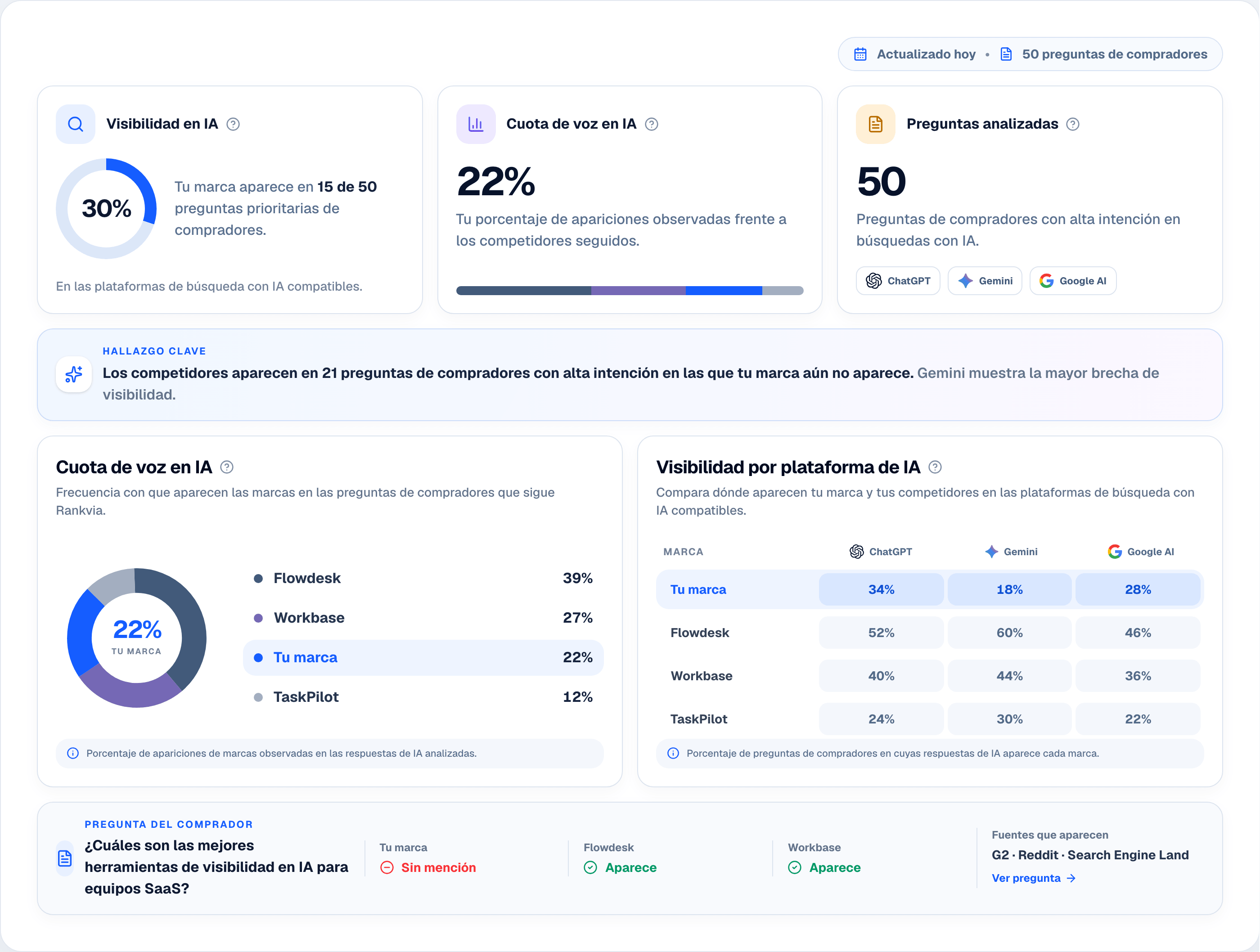
Task: Click the bar chart icon of Cuota de voz card
Action: tap(476, 124)
